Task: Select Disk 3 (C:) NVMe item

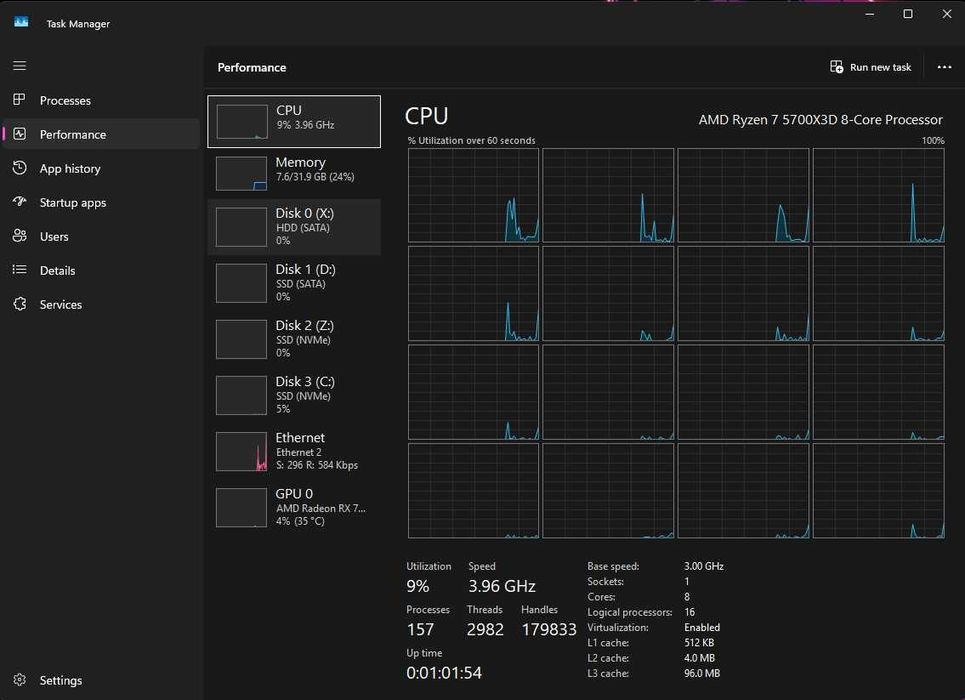Action: tap(294, 395)
